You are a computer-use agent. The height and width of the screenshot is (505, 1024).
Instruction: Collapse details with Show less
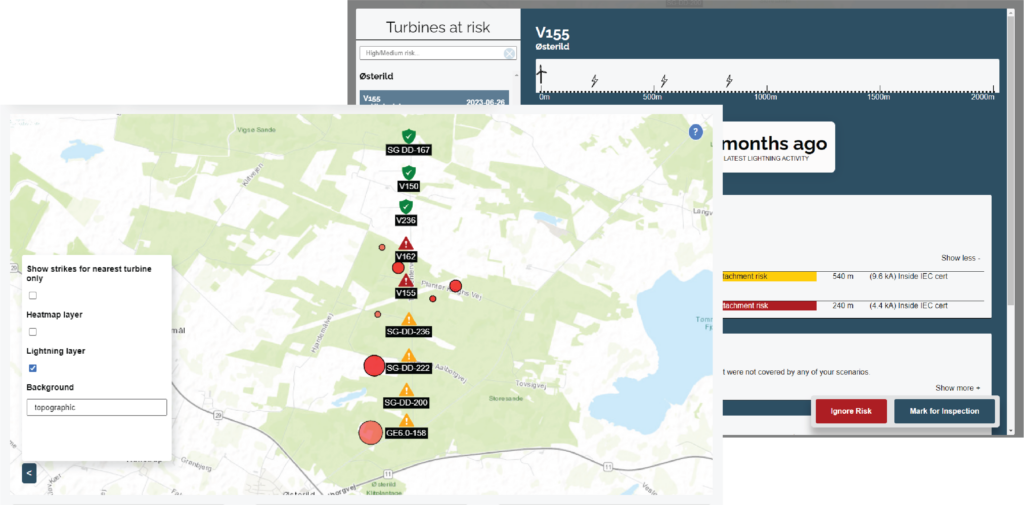point(960,258)
